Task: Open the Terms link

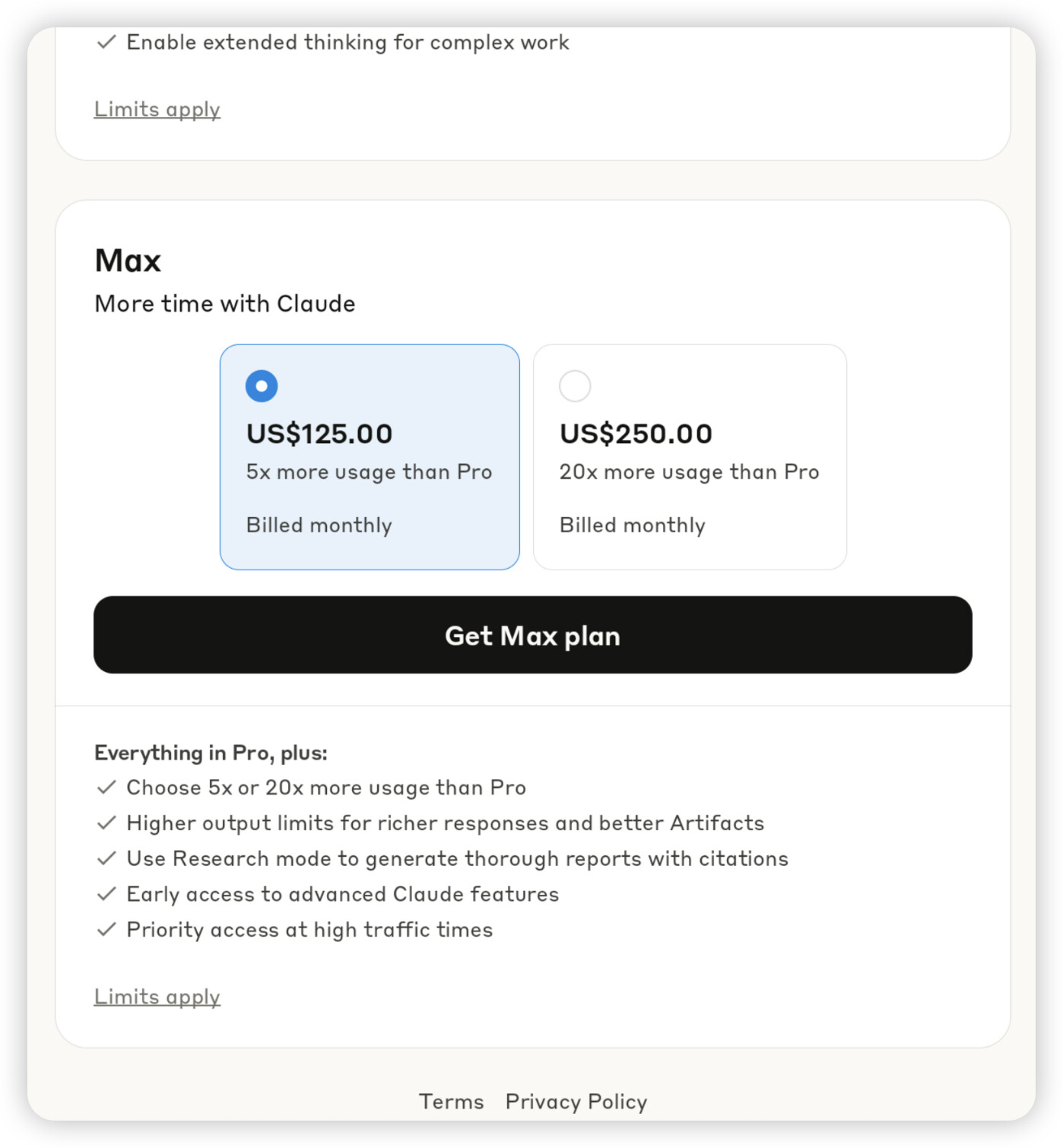Action: click(451, 1102)
